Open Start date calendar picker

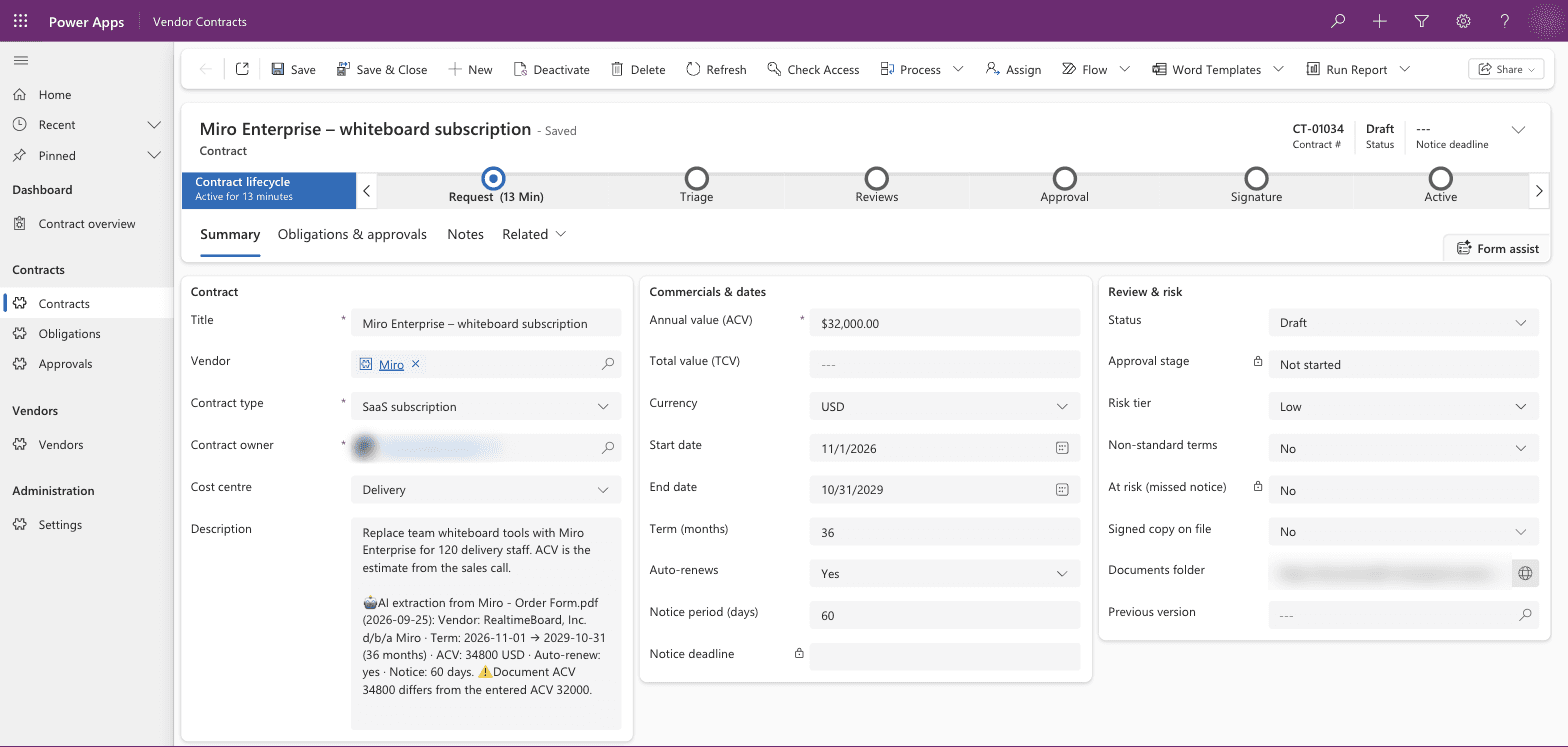coord(1062,448)
